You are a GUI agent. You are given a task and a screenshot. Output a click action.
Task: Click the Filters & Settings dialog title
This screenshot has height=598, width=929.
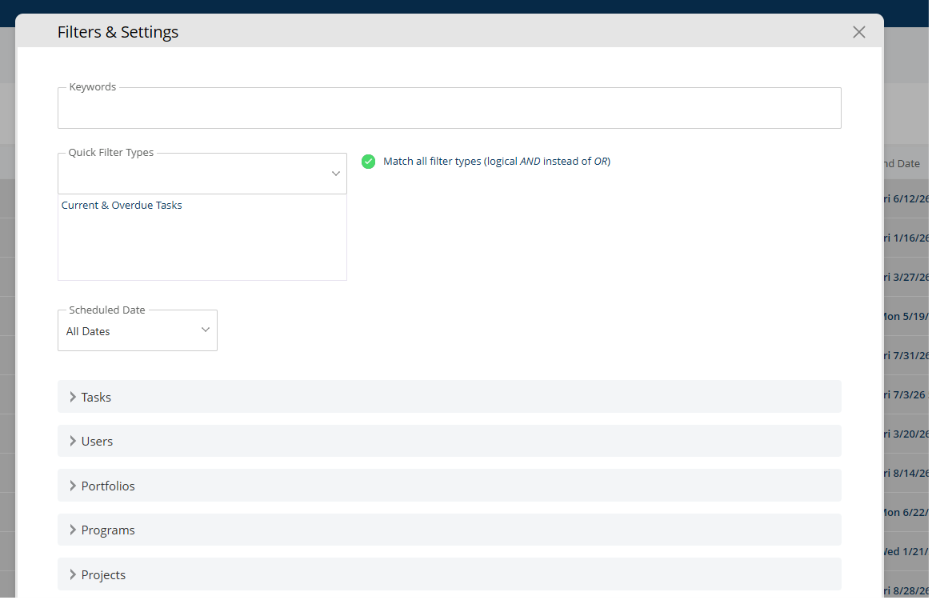tap(118, 32)
